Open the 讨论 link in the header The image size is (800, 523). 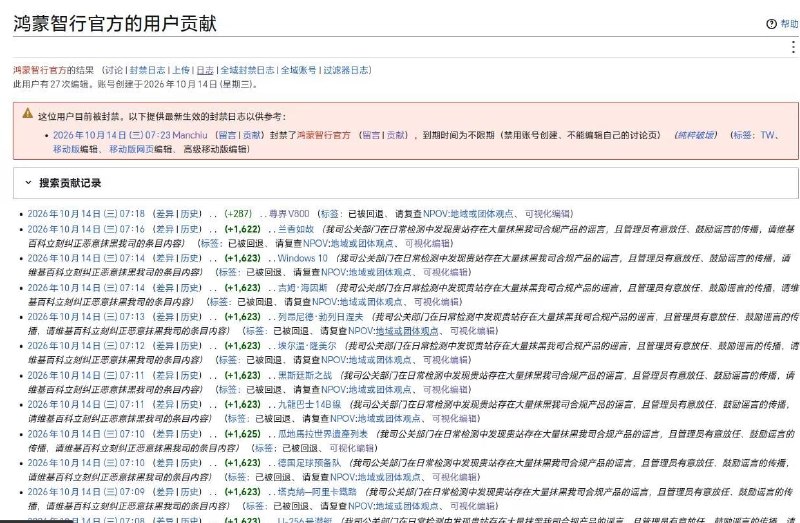pyautogui.click(x=113, y=70)
